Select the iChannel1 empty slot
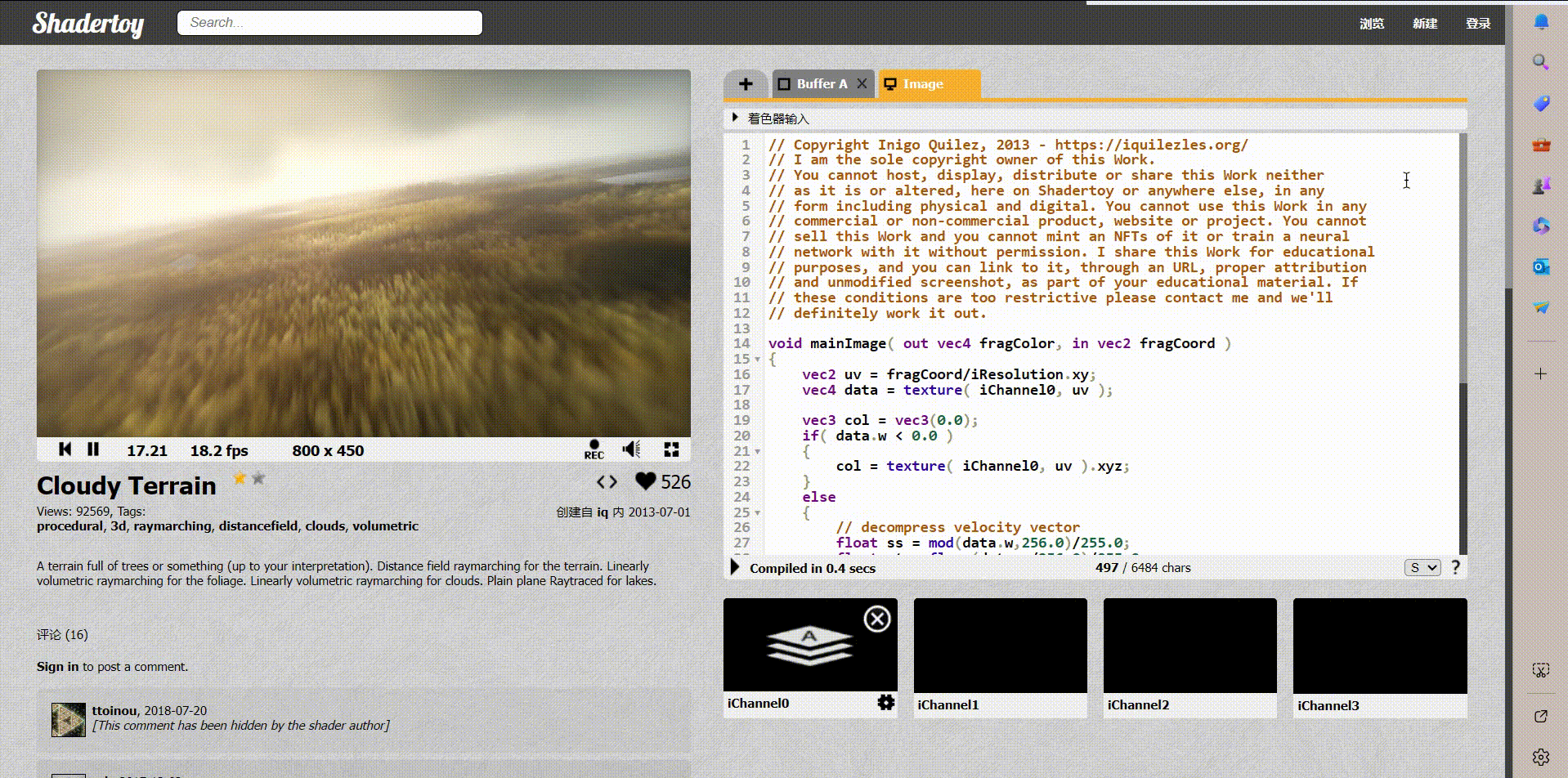This screenshot has width=1568, height=778. click(1001, 646)
